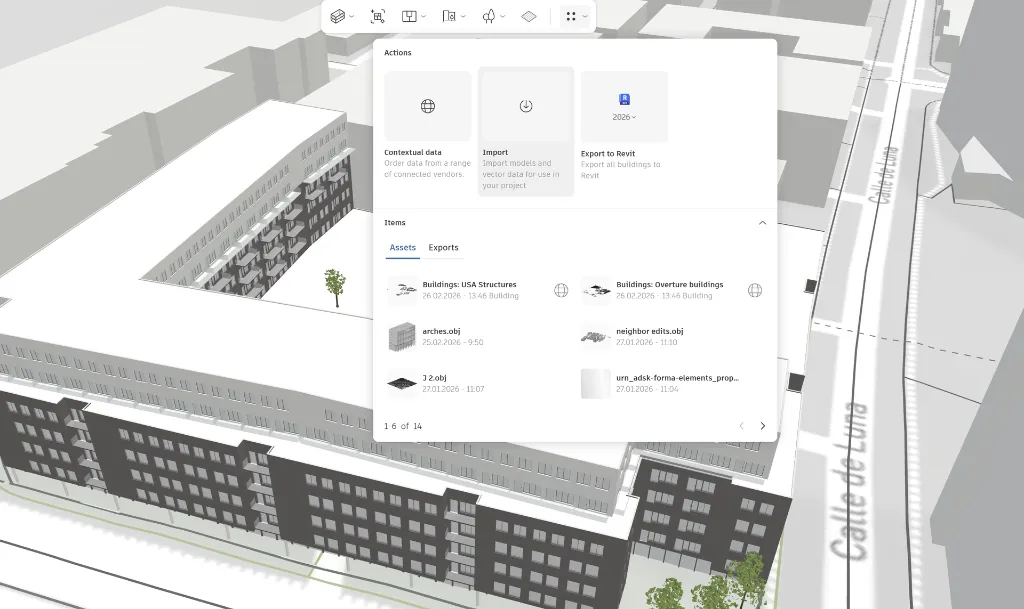Click the four-dot library icon
The image size is (1024, 609).
[x=571, y=16]
